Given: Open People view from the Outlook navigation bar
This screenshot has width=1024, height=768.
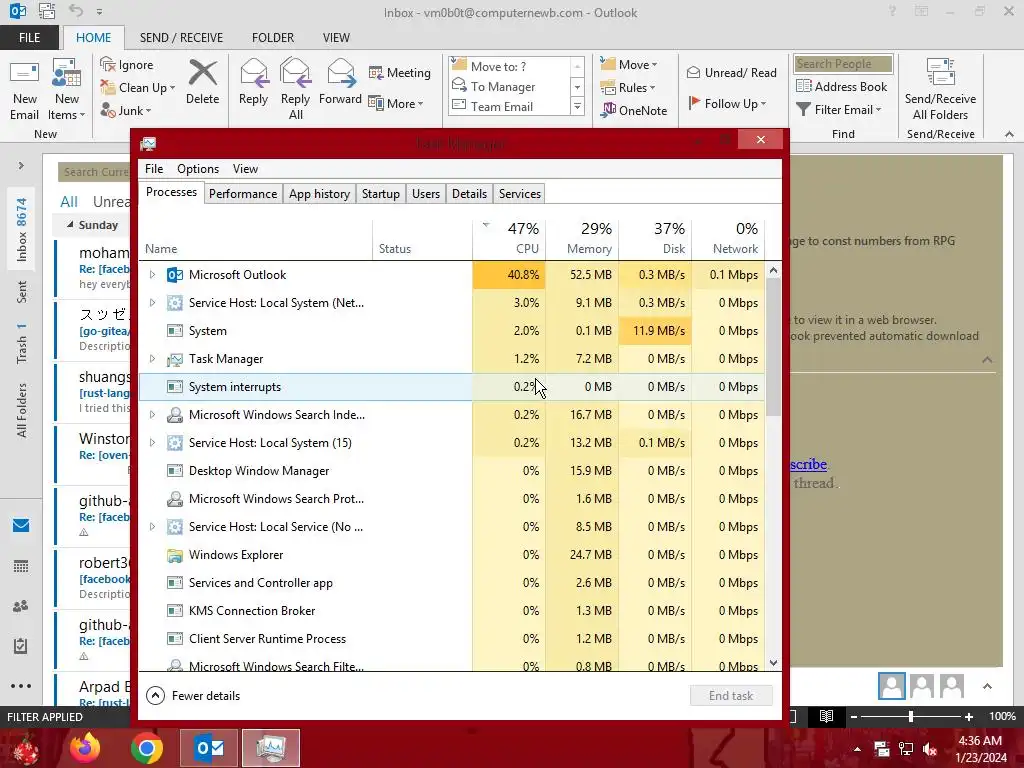Looking at the screenshot, I should point(21,606).
